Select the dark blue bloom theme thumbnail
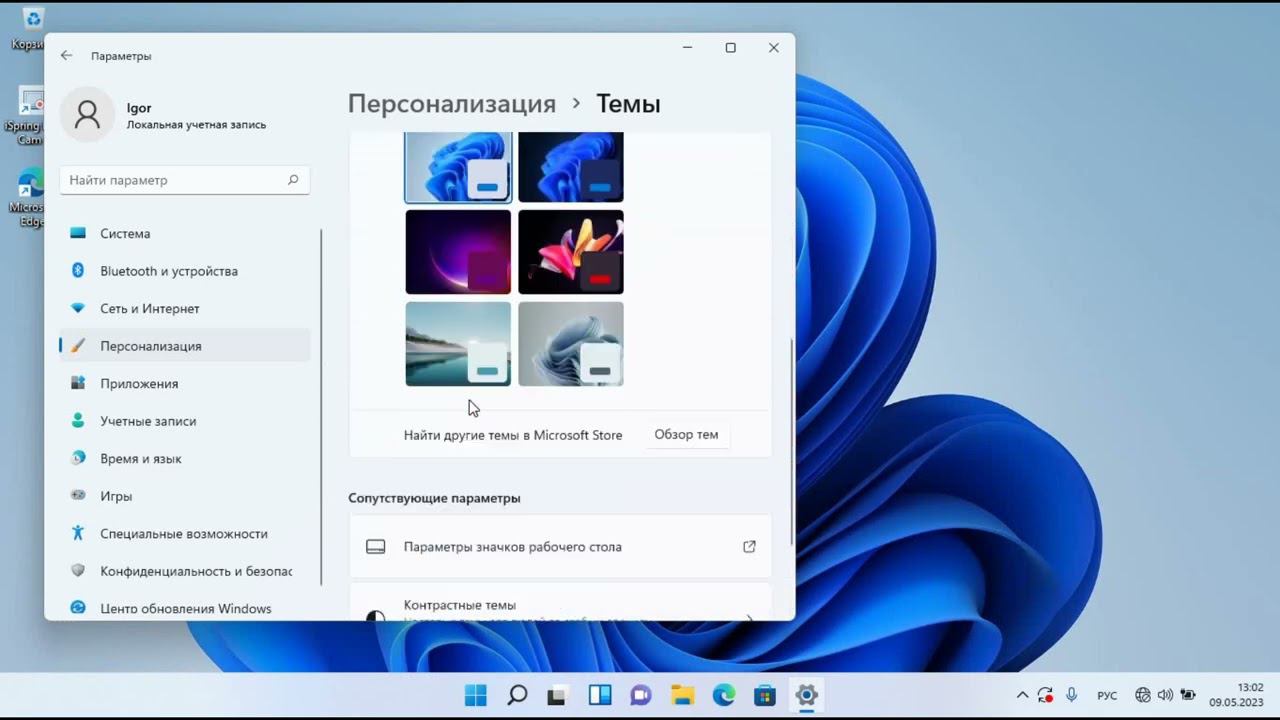This screenshot has height=720, width=1280. coord(570,167)
